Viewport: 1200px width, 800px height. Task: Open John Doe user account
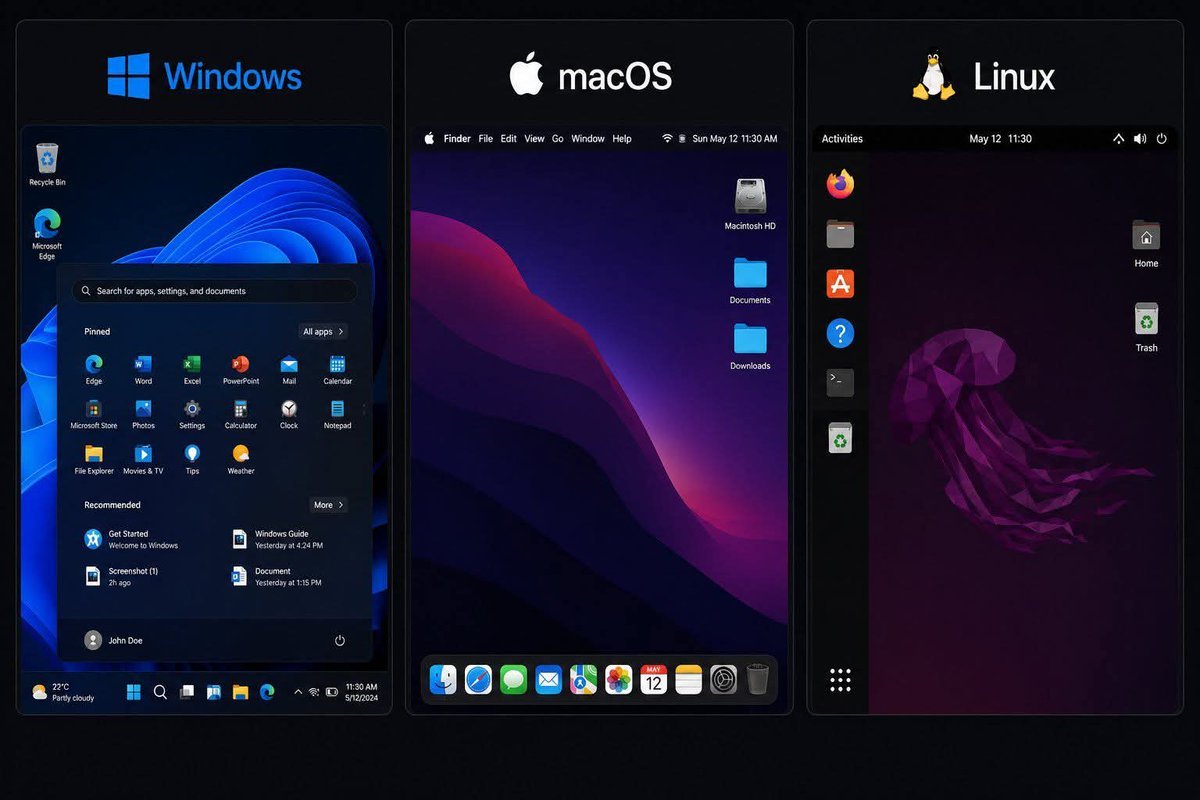[x=114, y=640]
